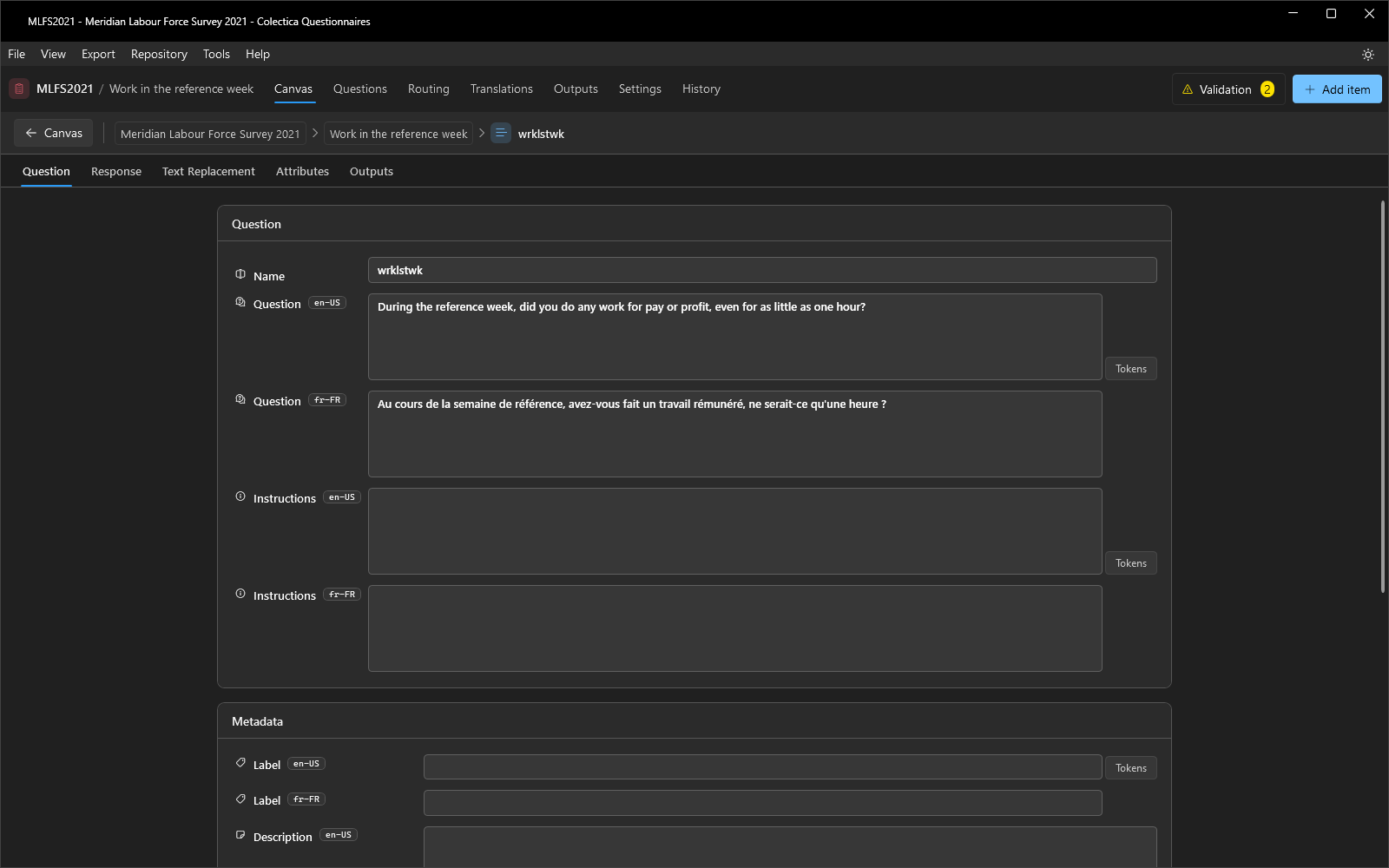This screenshot has height=868, width=1389.
Task: Click the en-US Instructions text area
Action: click(x=735, y=531)
